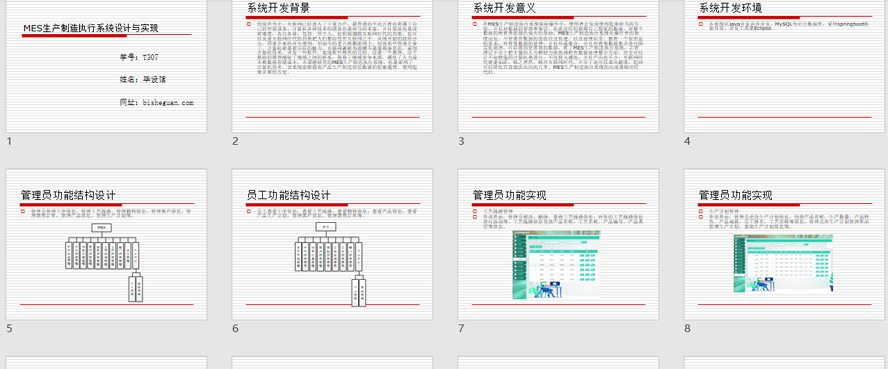Click the green screenshot image on slide 7
Image resolution: width=888 pixels, height=369 pixels.
pos(557,264)
